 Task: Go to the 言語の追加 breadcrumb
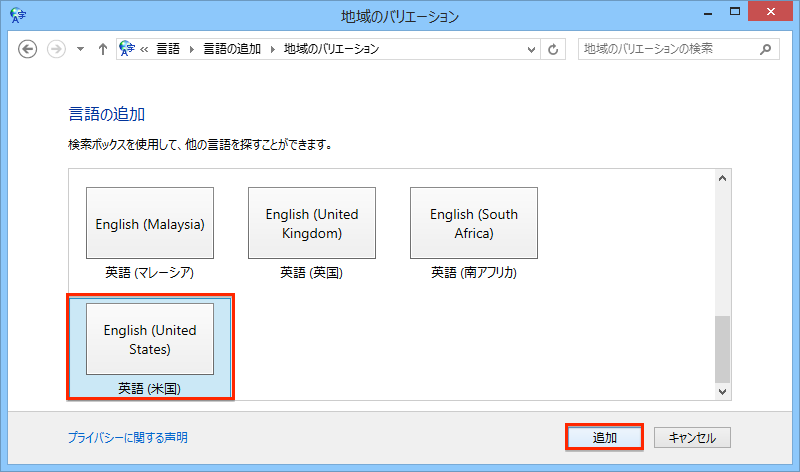point(233,49)
